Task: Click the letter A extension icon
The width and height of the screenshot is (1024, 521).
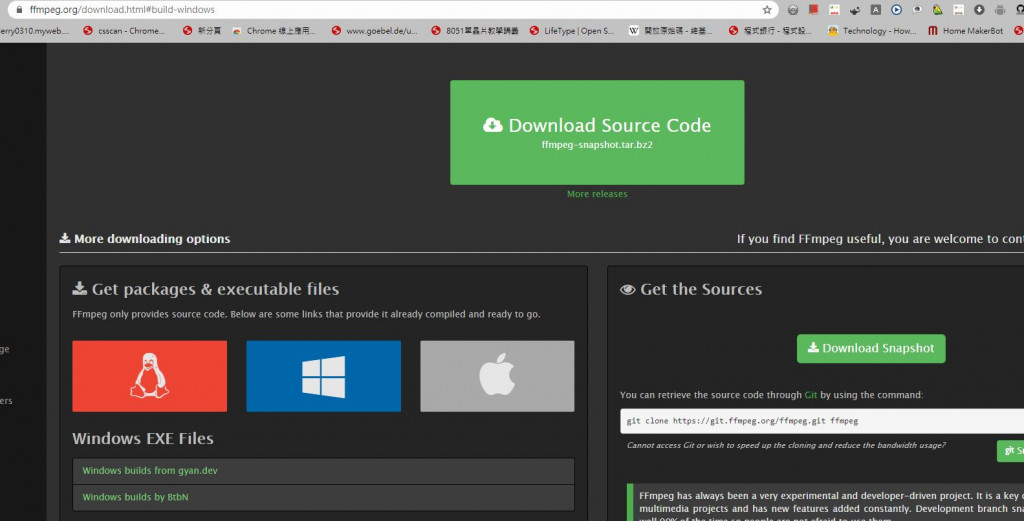Action: [x=876, y=10]
